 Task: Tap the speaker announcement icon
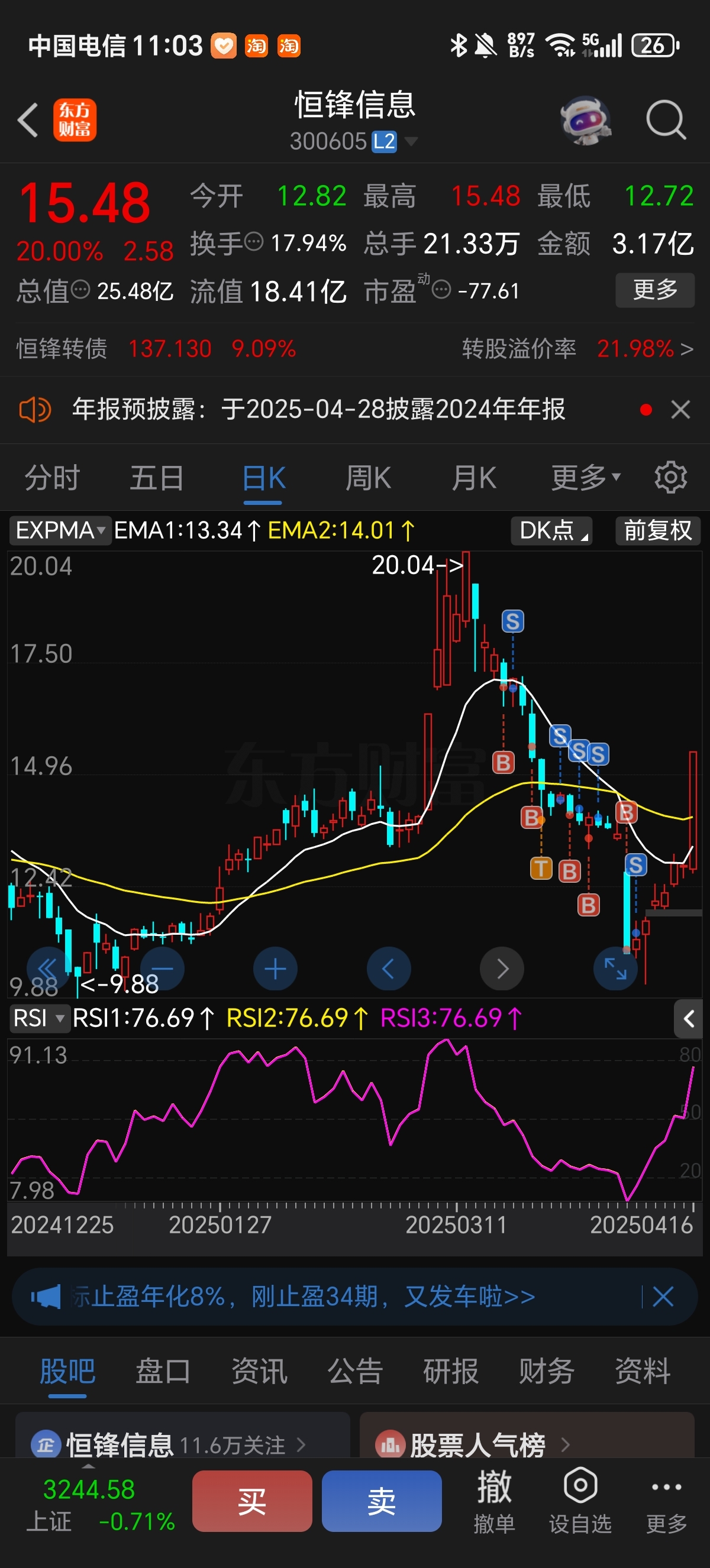tap(35, 410)
